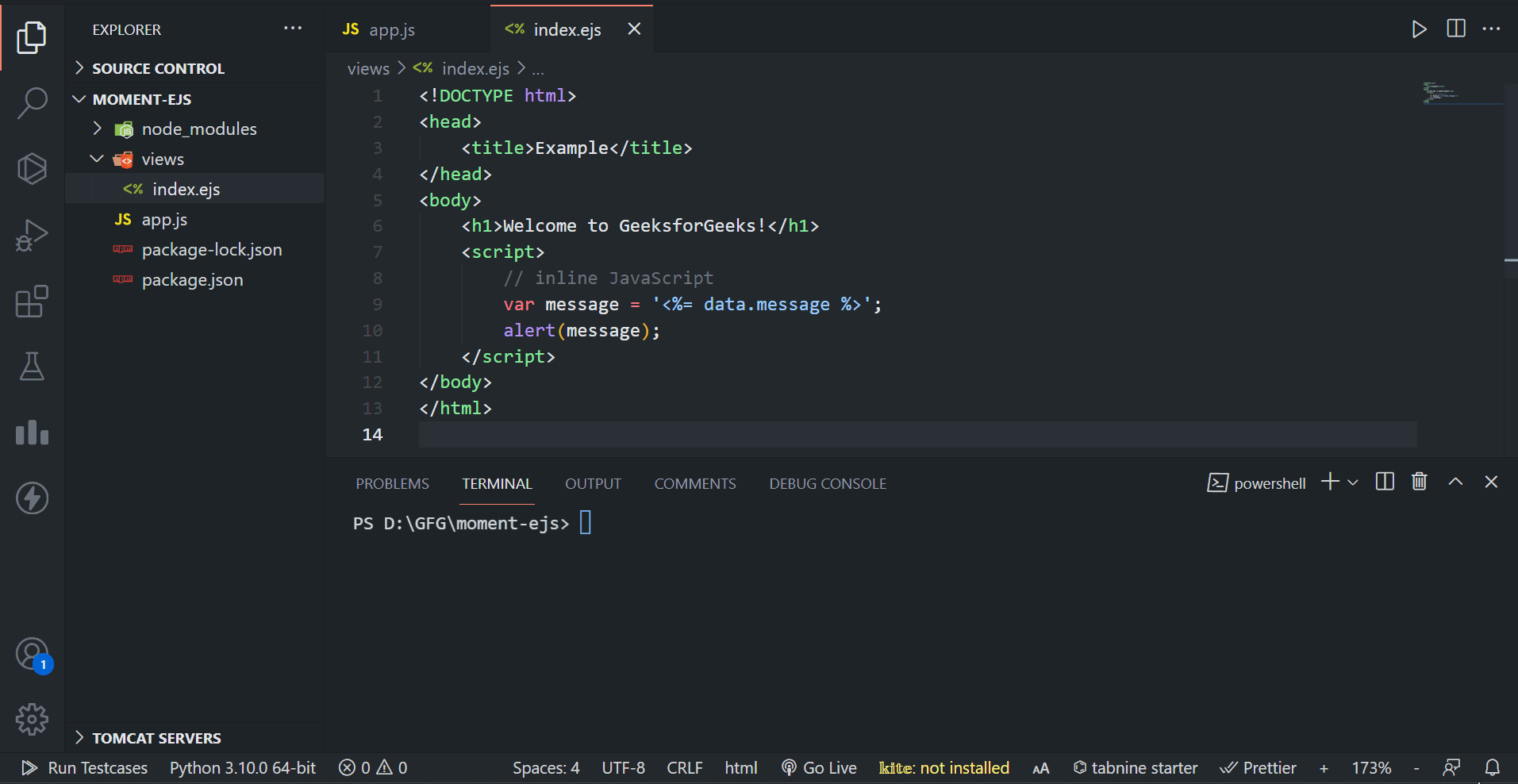Select the DEBUG CONSOLE tab

[827, 483]
